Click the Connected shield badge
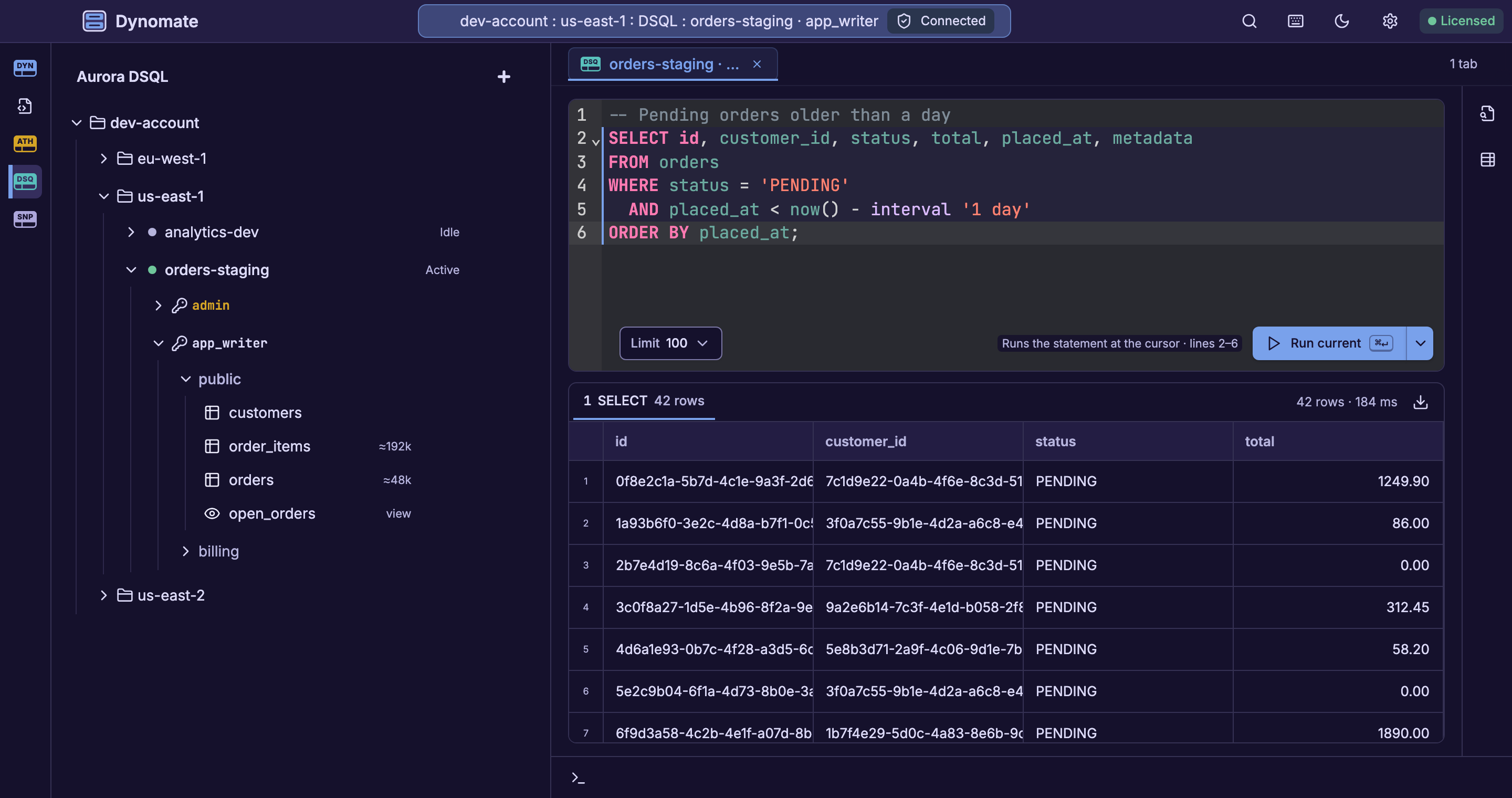1512x798 pixels. [941, 21]
